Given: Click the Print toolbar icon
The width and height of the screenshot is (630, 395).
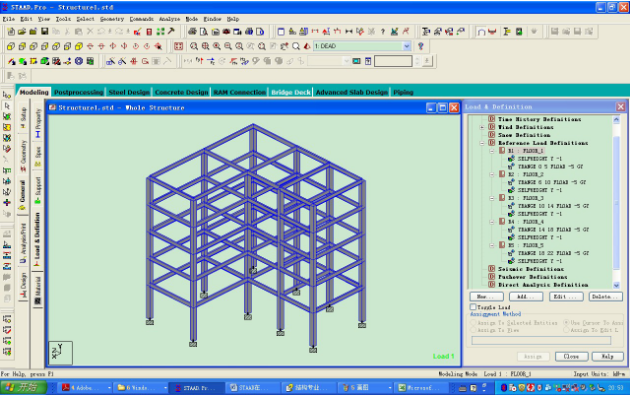Looking at the screenshot, I should 192,31.
